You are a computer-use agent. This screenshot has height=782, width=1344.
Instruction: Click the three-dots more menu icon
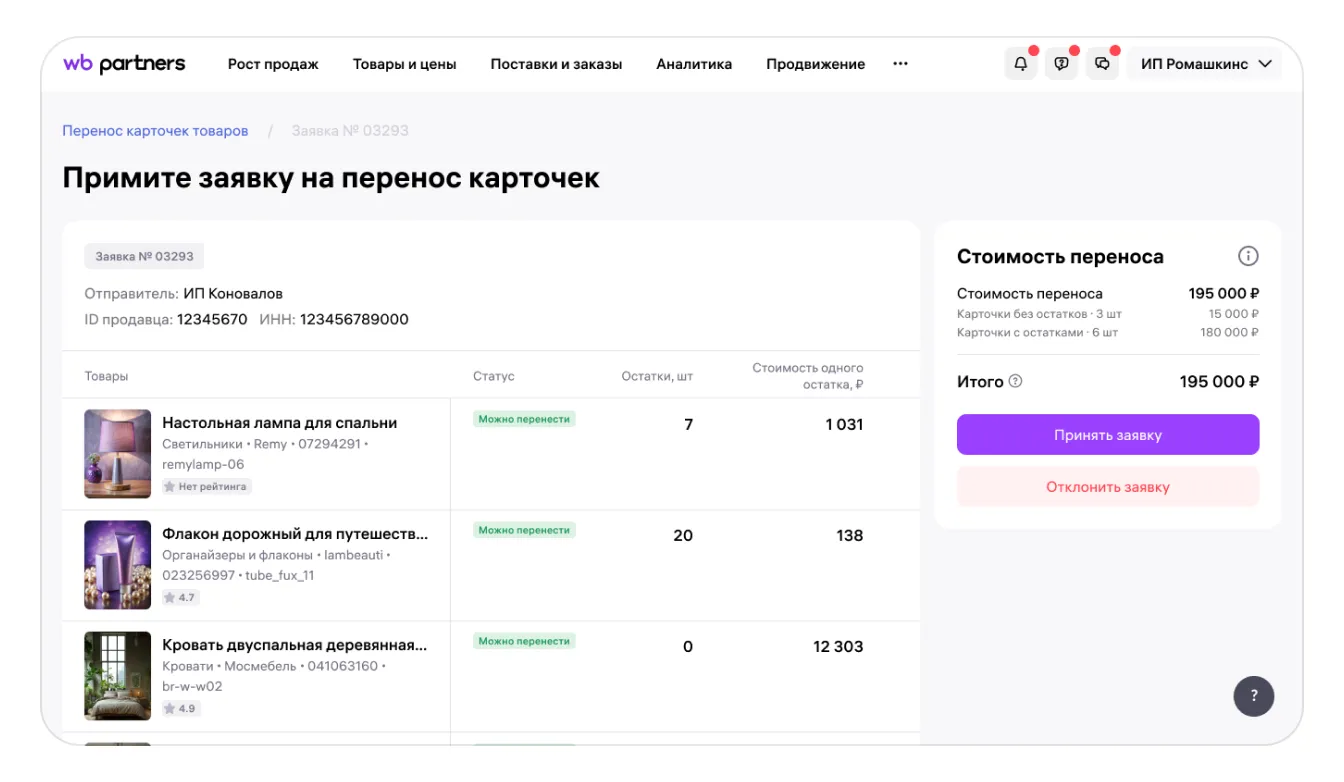point(900,64)
